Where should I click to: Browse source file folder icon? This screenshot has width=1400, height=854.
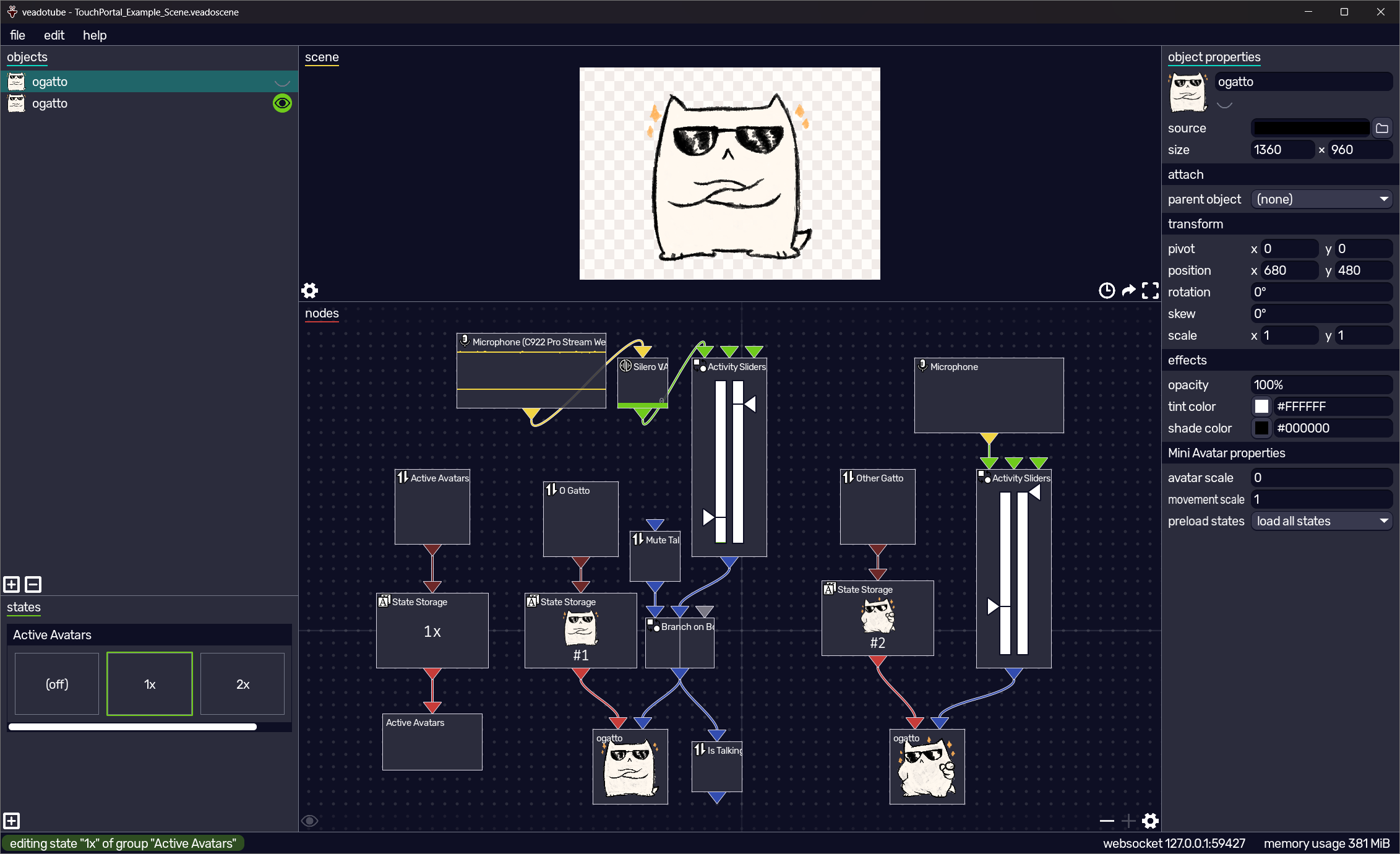coord(1382,128)
